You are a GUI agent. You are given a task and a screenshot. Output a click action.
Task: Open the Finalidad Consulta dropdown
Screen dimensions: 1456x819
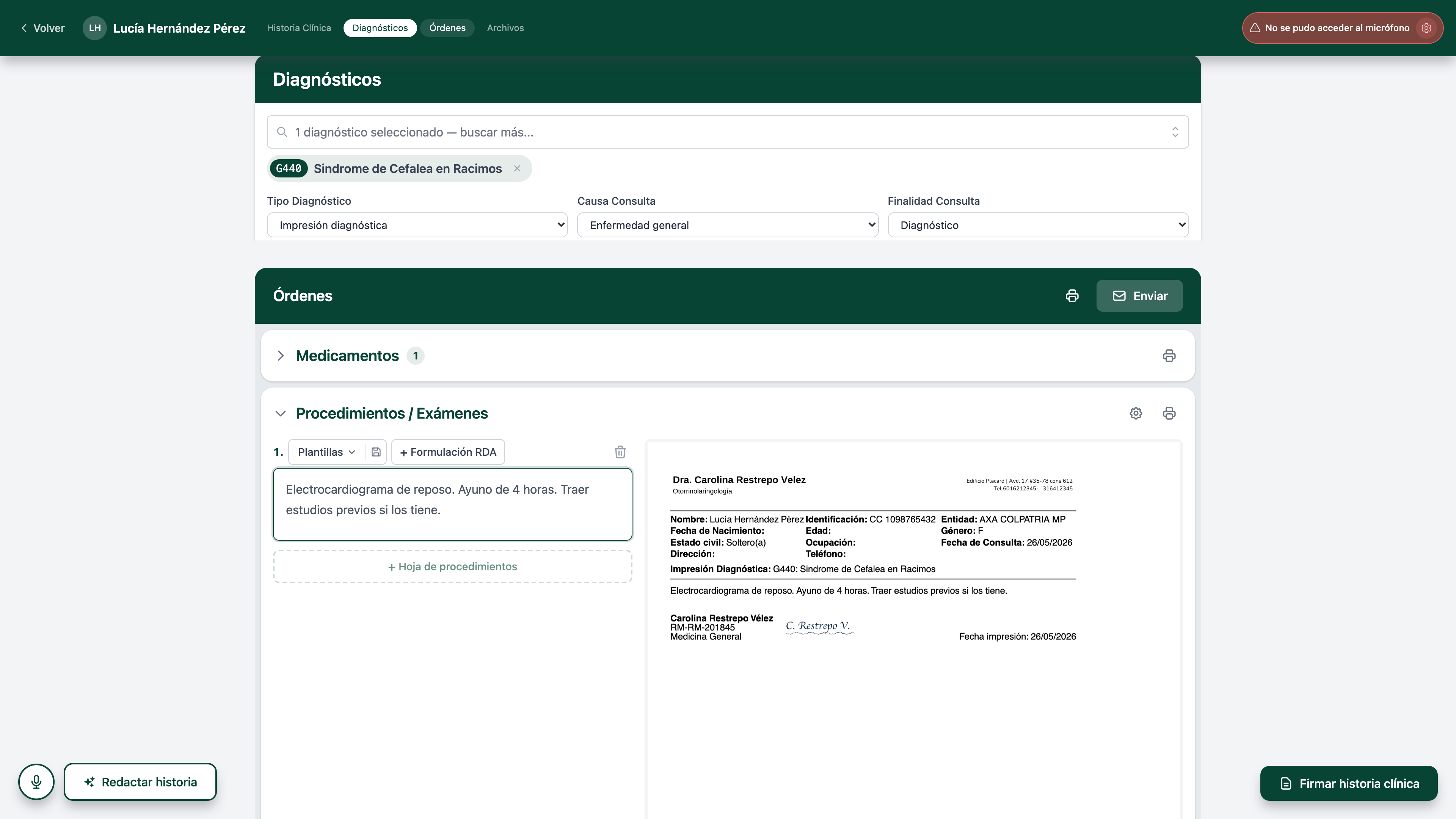tap(1038, 225)
